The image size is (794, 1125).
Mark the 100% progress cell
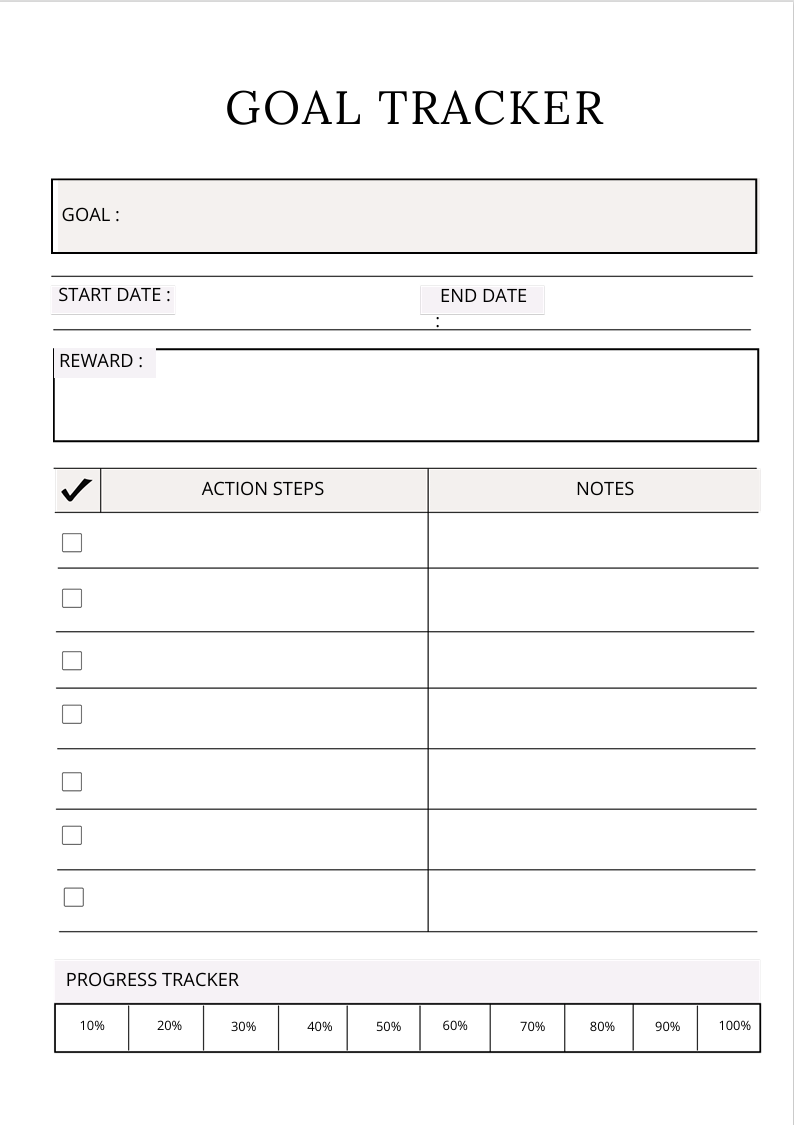tap(734, 1027)
